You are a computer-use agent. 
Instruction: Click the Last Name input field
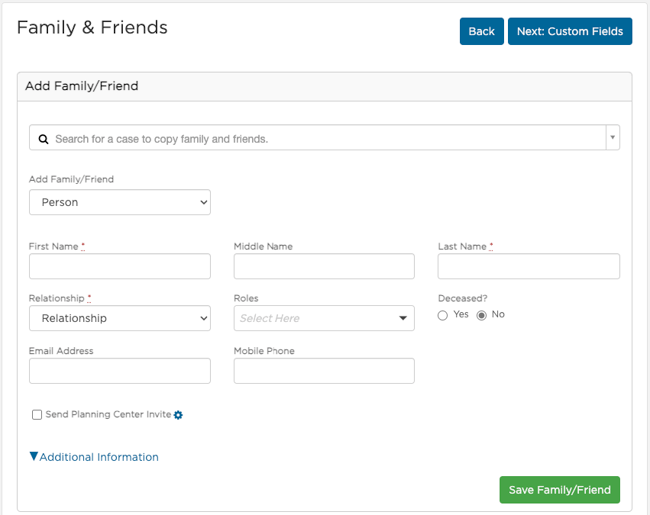(x=529, y=266)
